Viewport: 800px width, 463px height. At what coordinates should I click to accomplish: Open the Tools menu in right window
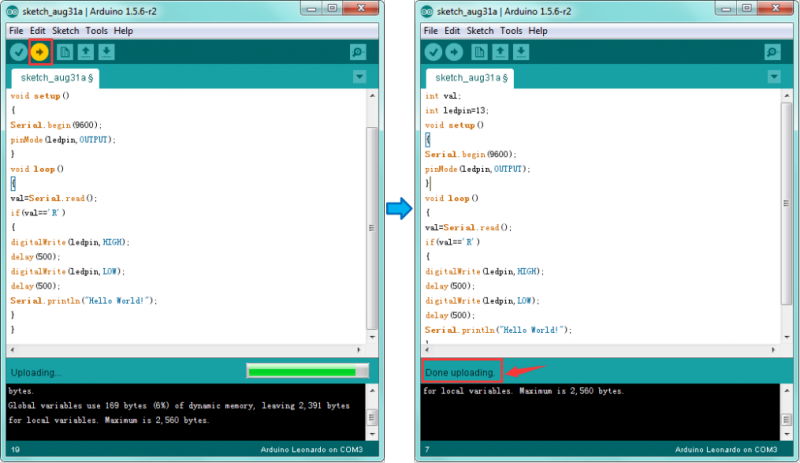511,31
